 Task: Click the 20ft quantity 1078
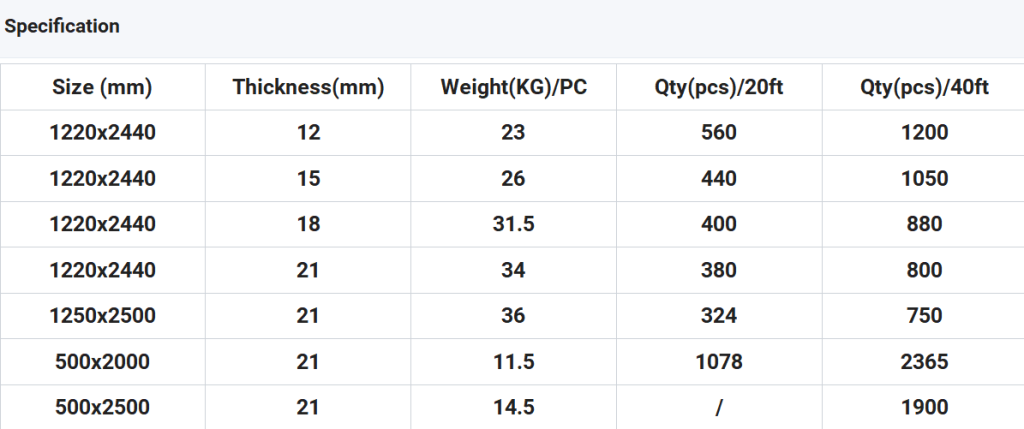(x=718, y=361)
